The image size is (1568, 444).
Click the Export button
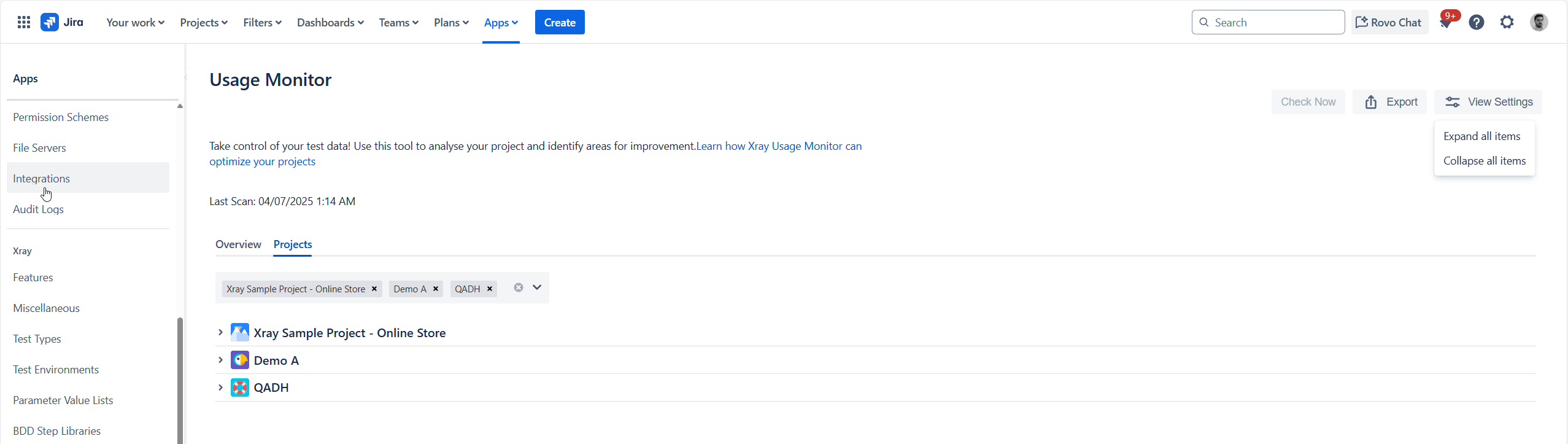tap(1390, 102)
